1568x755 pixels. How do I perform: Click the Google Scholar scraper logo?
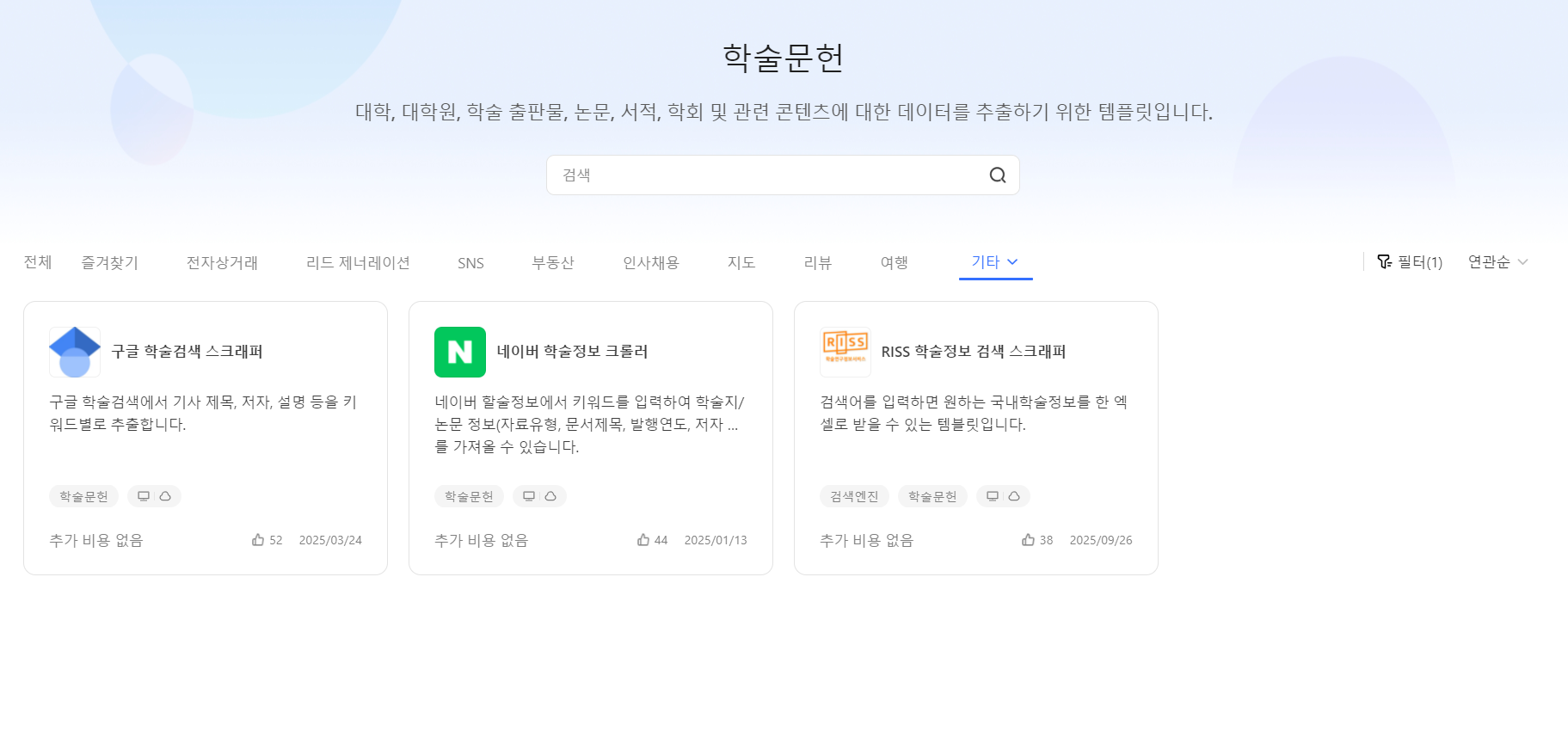click(x=75, y=352)
